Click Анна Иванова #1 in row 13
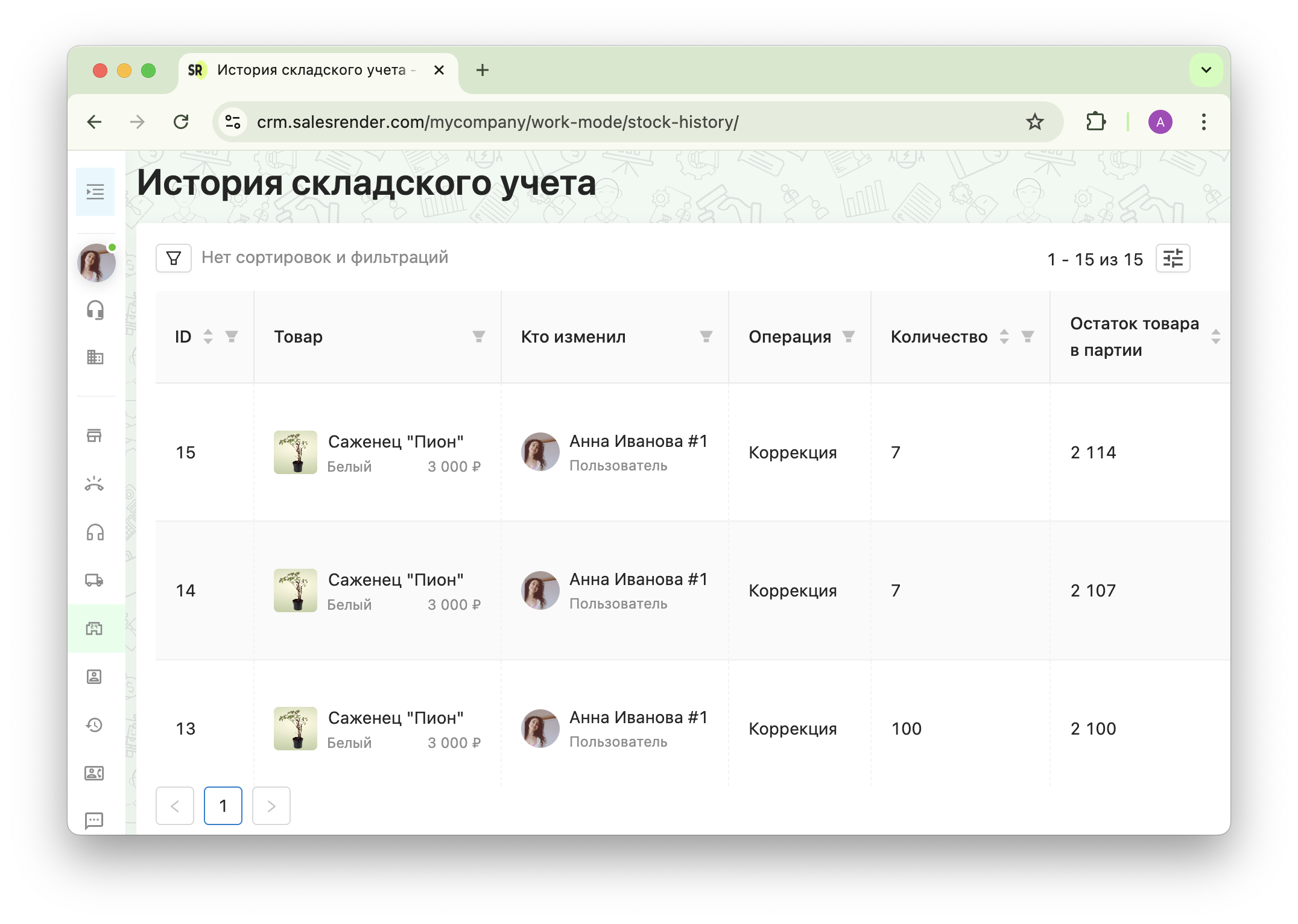Screen dimensions: 1298x924 pos(639,717)
